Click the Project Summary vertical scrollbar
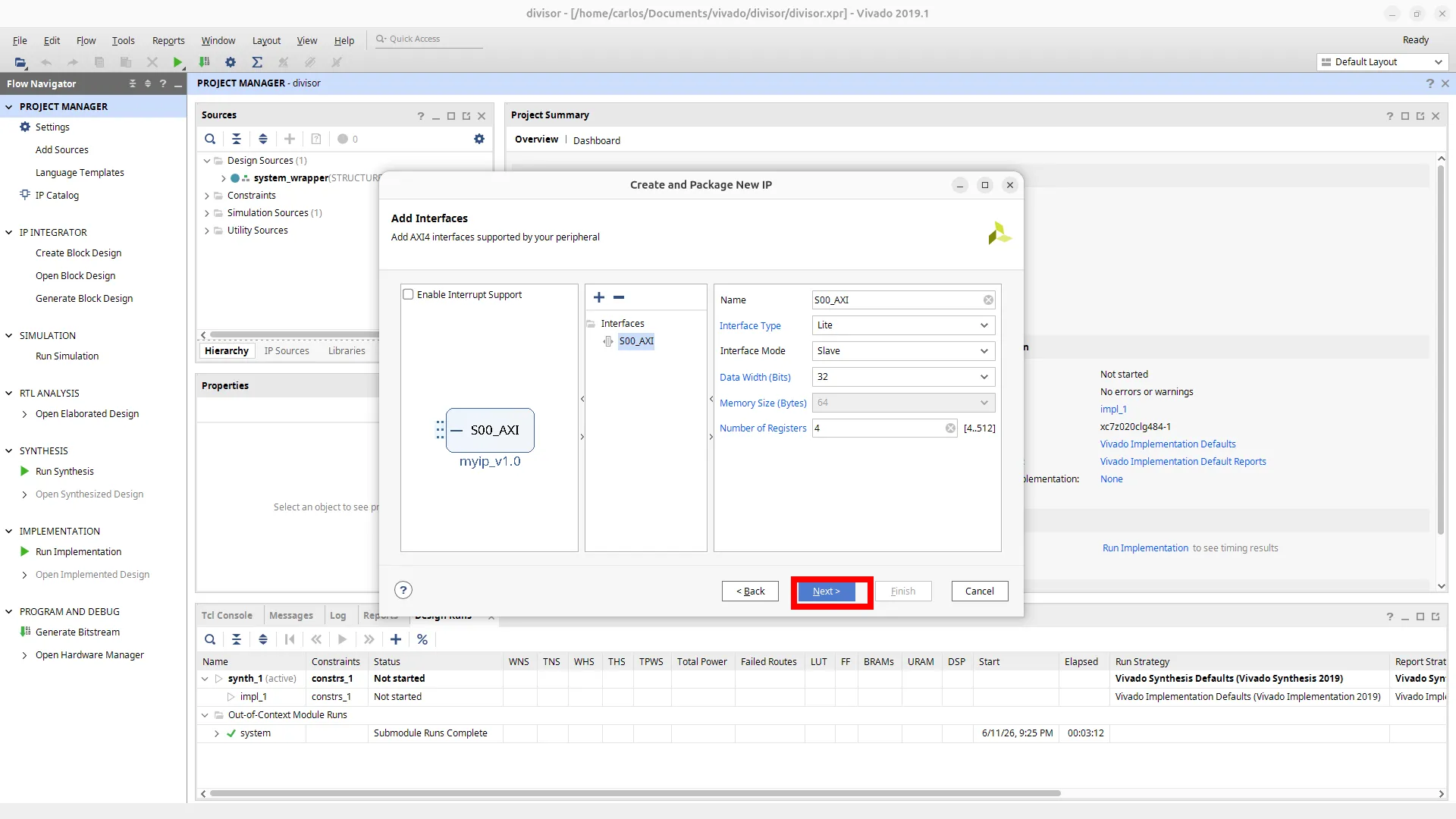 click(1442, 349)
